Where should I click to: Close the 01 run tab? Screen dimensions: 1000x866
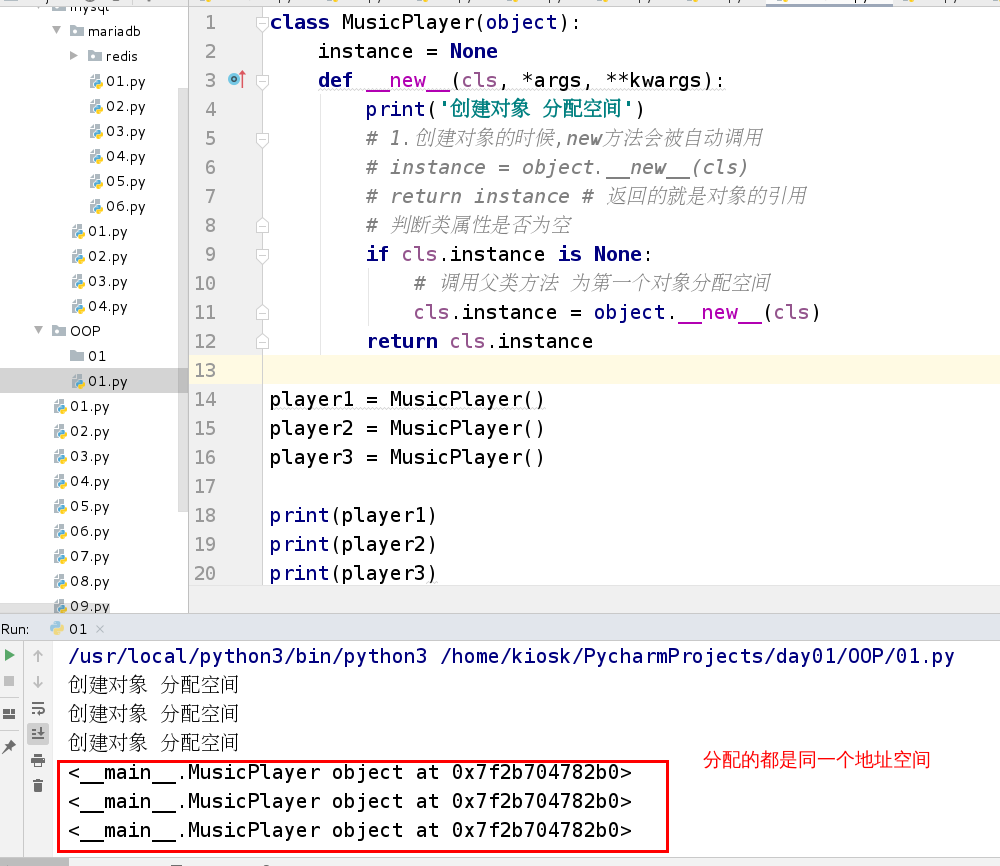99,629
